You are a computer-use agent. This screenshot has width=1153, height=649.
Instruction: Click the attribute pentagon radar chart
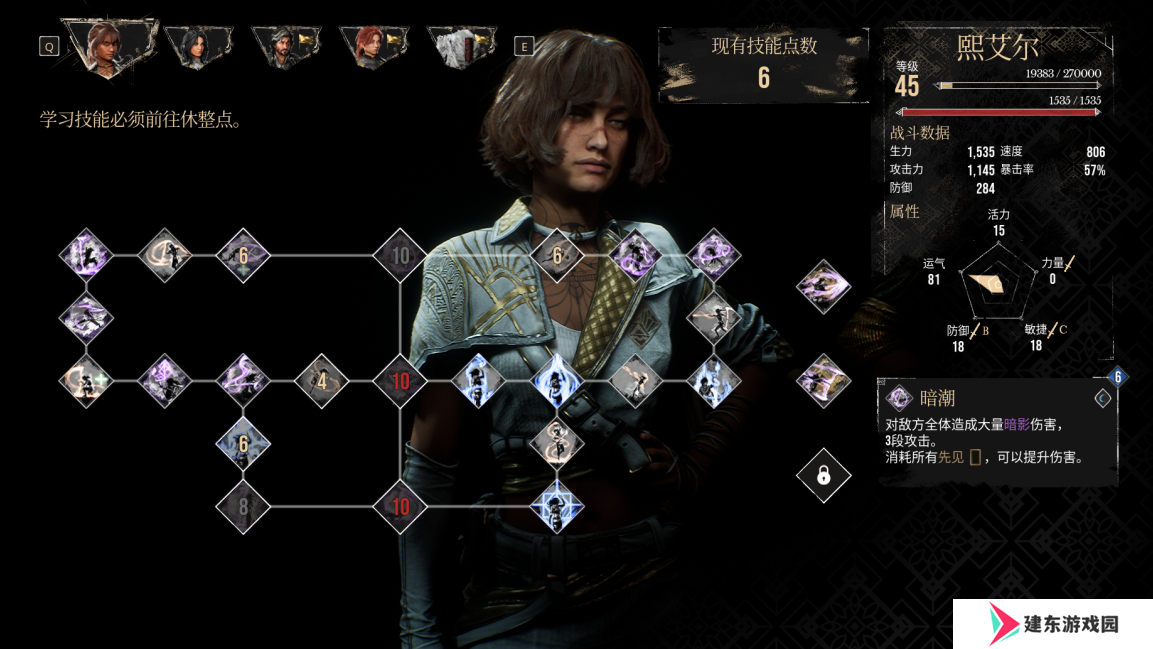pos(998,284)
